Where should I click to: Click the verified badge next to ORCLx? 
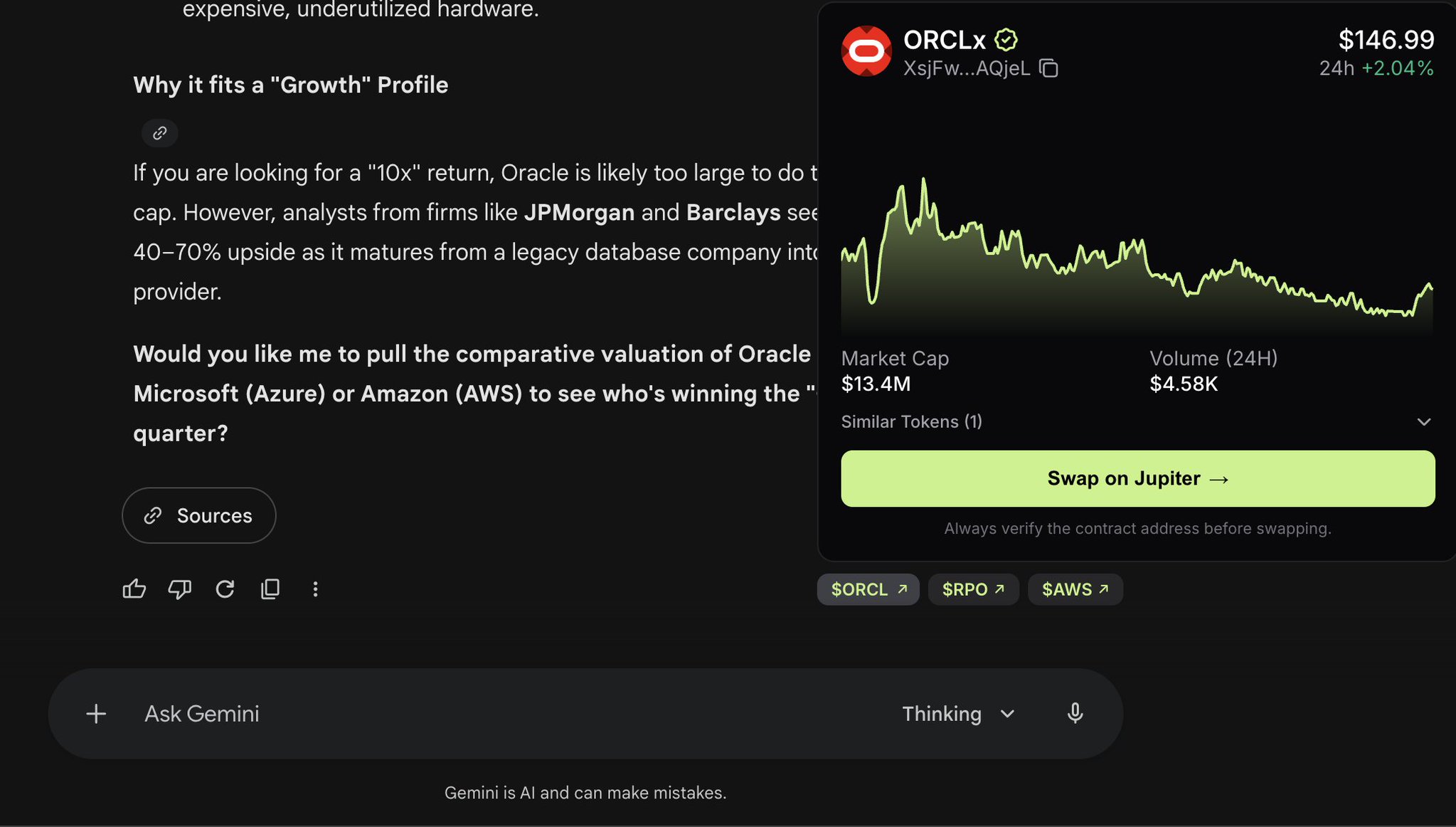tap(1006, 40)
